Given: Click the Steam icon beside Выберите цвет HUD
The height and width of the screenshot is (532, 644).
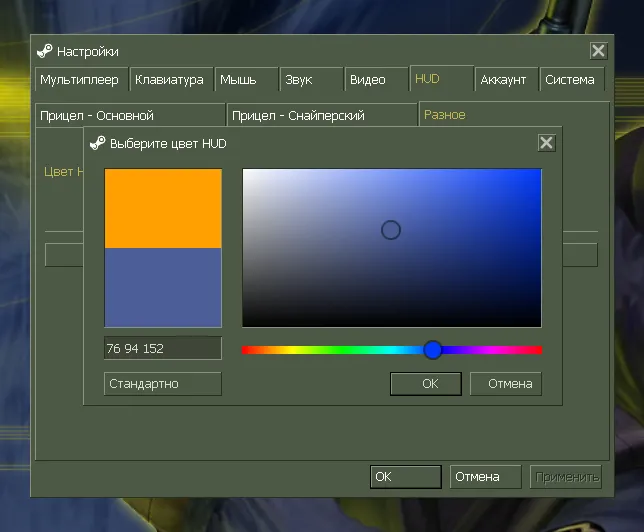Looking at the screenshot, I should 98,143.
